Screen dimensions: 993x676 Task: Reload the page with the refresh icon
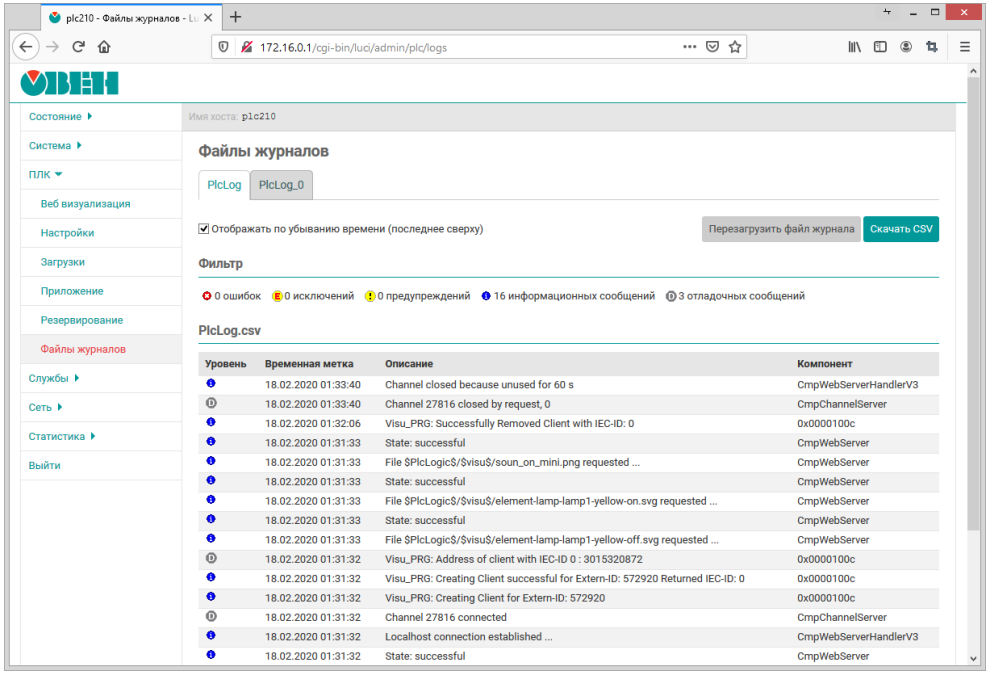click(78, 47)
